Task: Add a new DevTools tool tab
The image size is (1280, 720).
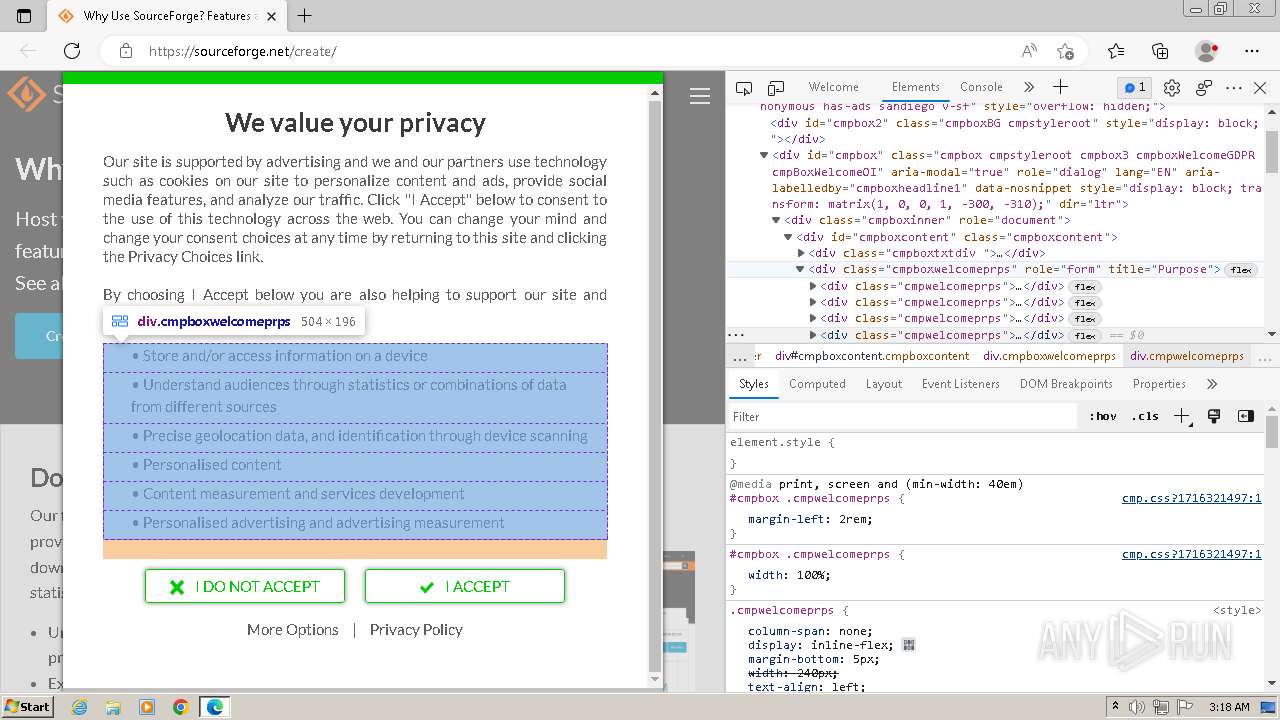Action: 1061,87
